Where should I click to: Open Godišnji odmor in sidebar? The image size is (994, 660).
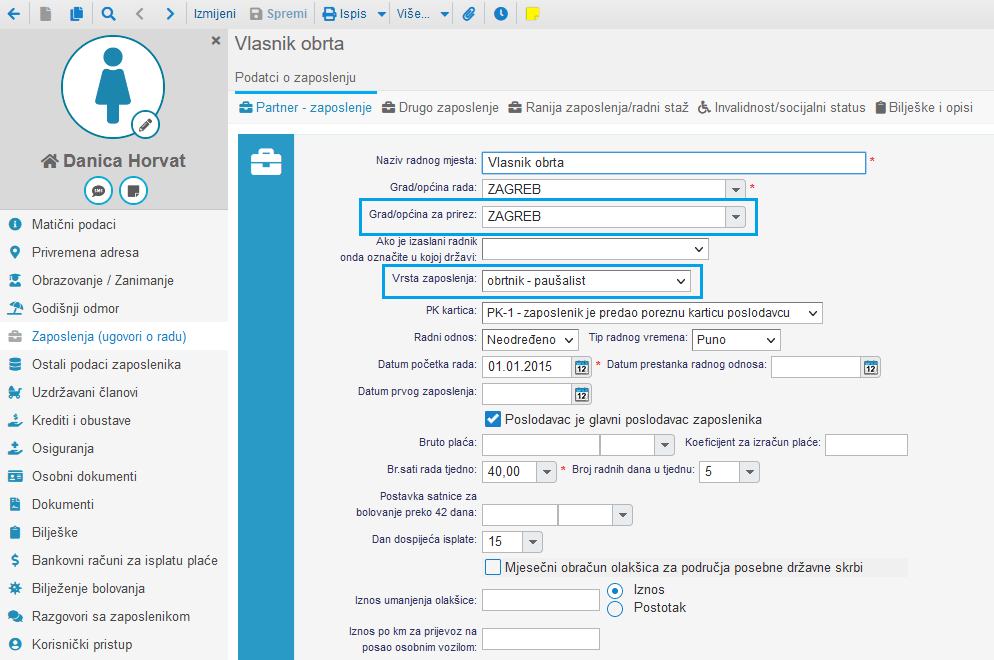click(75, 309)
